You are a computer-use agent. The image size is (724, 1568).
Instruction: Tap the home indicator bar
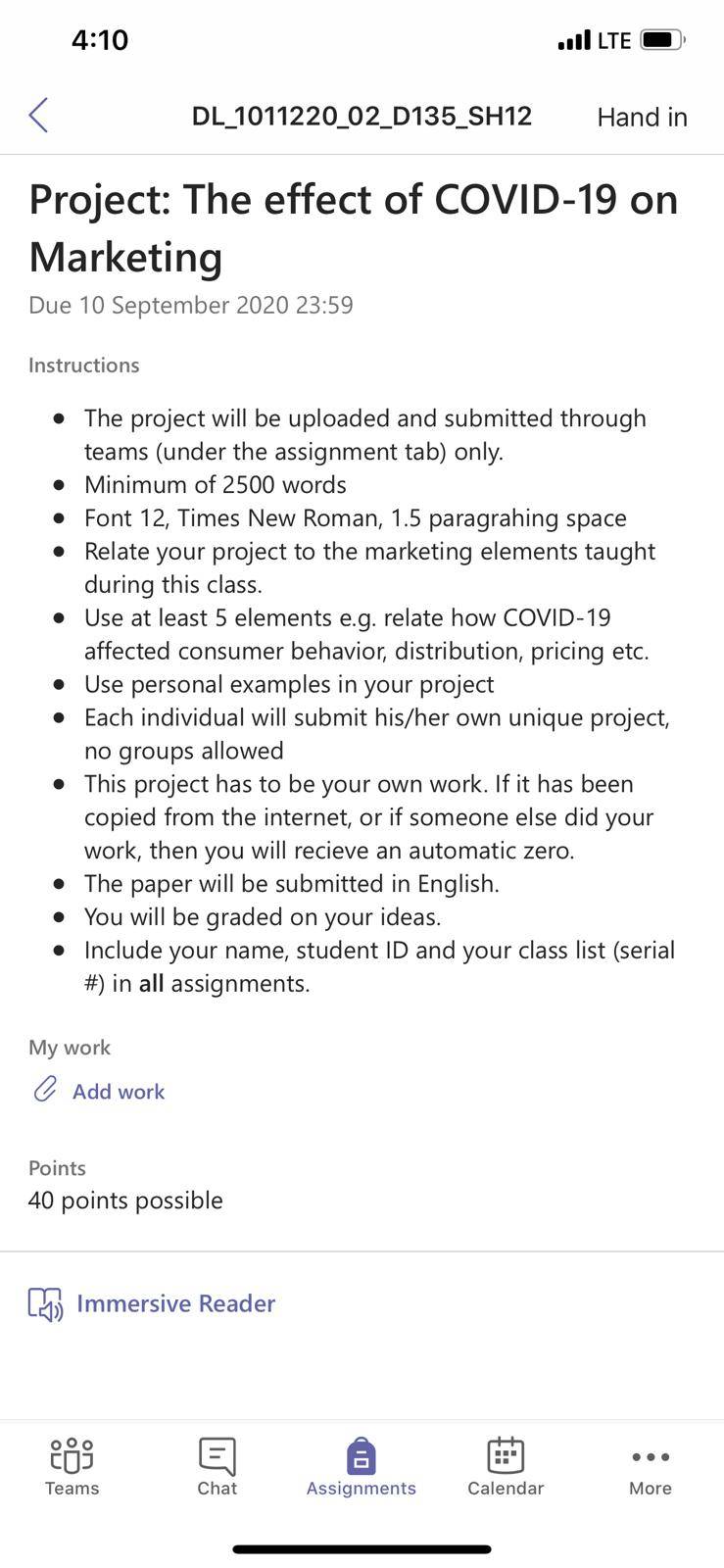point(362,1549)
